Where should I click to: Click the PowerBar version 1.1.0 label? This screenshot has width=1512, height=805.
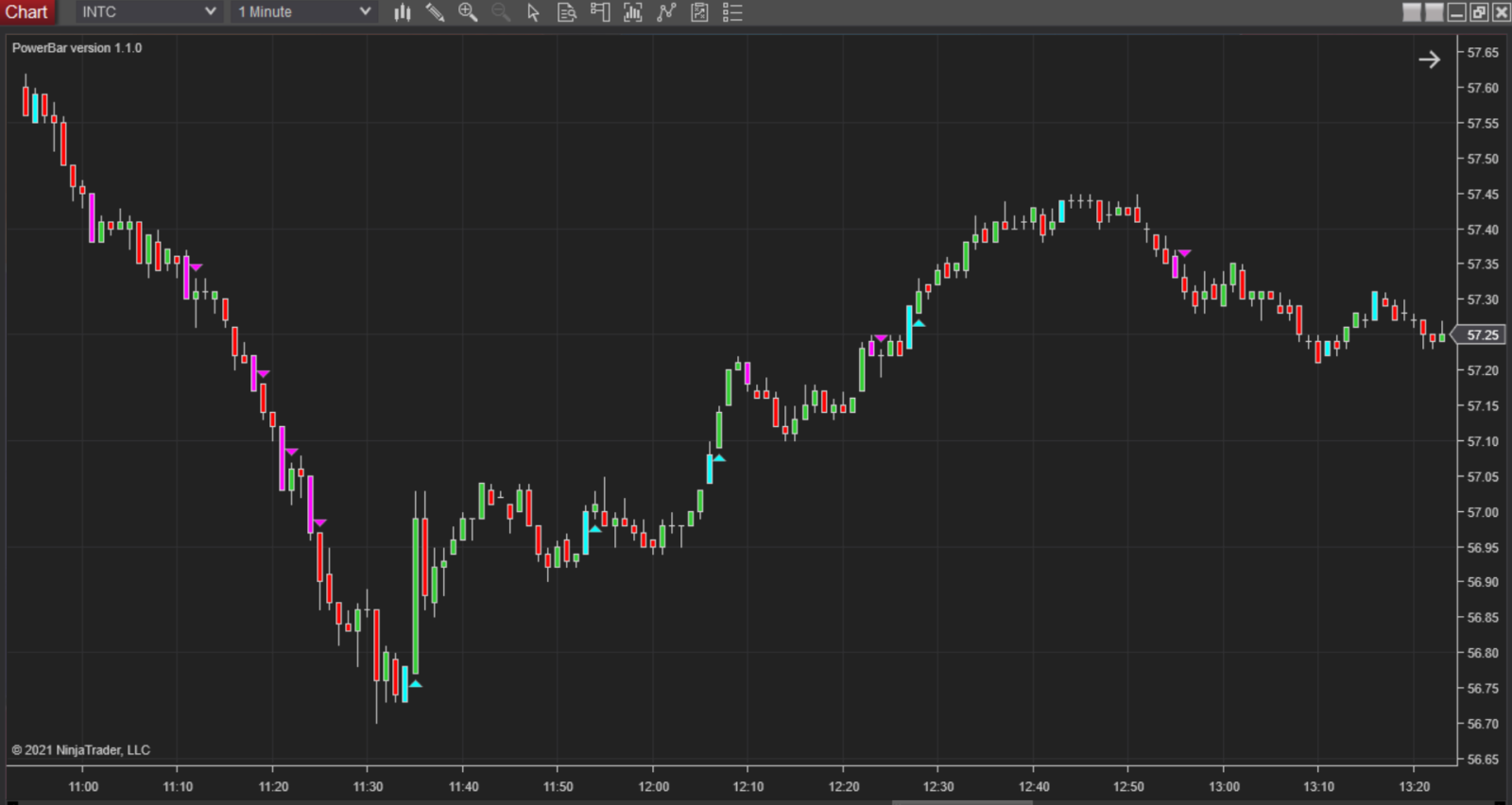pos(77,48)
